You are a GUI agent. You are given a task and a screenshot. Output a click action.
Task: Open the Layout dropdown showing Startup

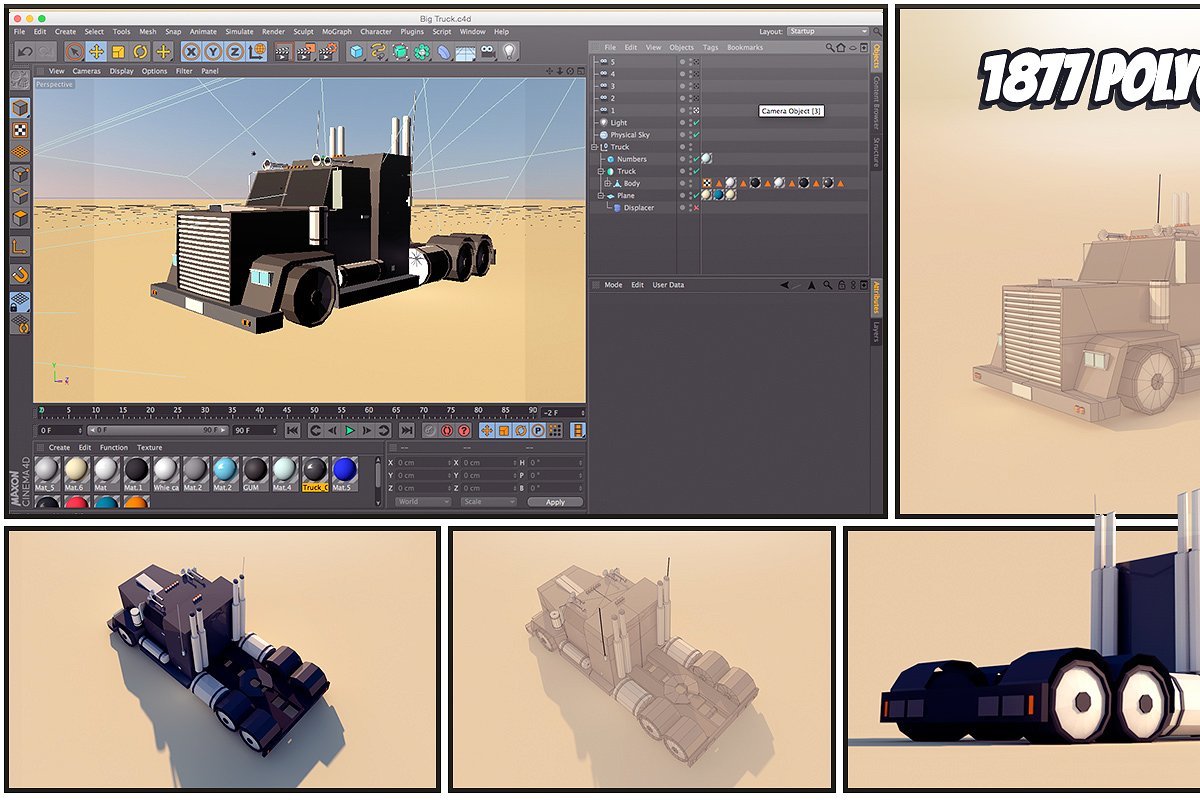826,31
